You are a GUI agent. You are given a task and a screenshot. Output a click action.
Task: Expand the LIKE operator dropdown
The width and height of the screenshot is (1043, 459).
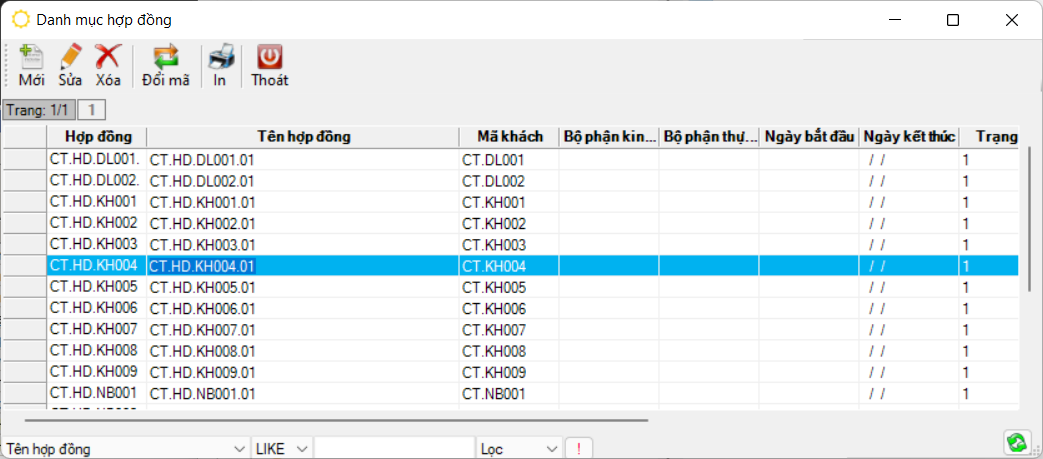(301, 449)
